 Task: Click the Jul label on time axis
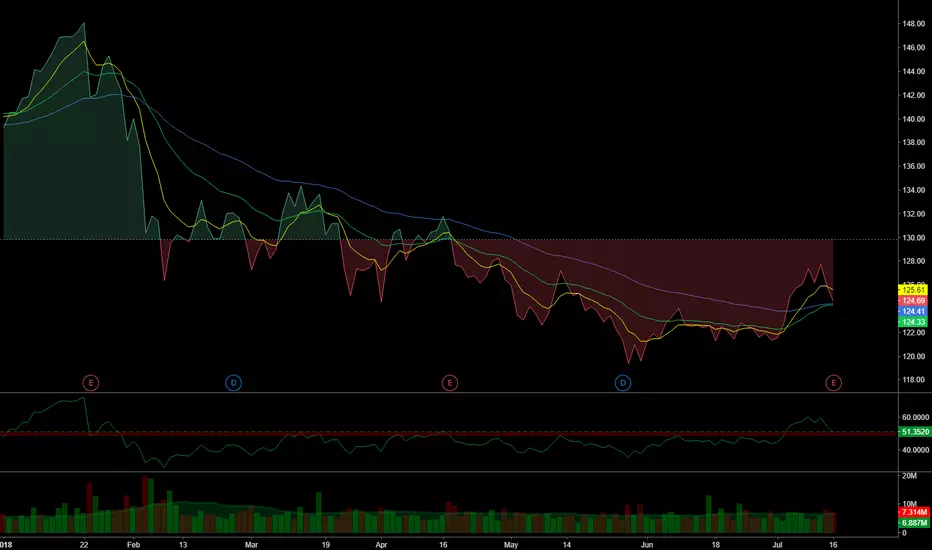(x=777, y=545)
